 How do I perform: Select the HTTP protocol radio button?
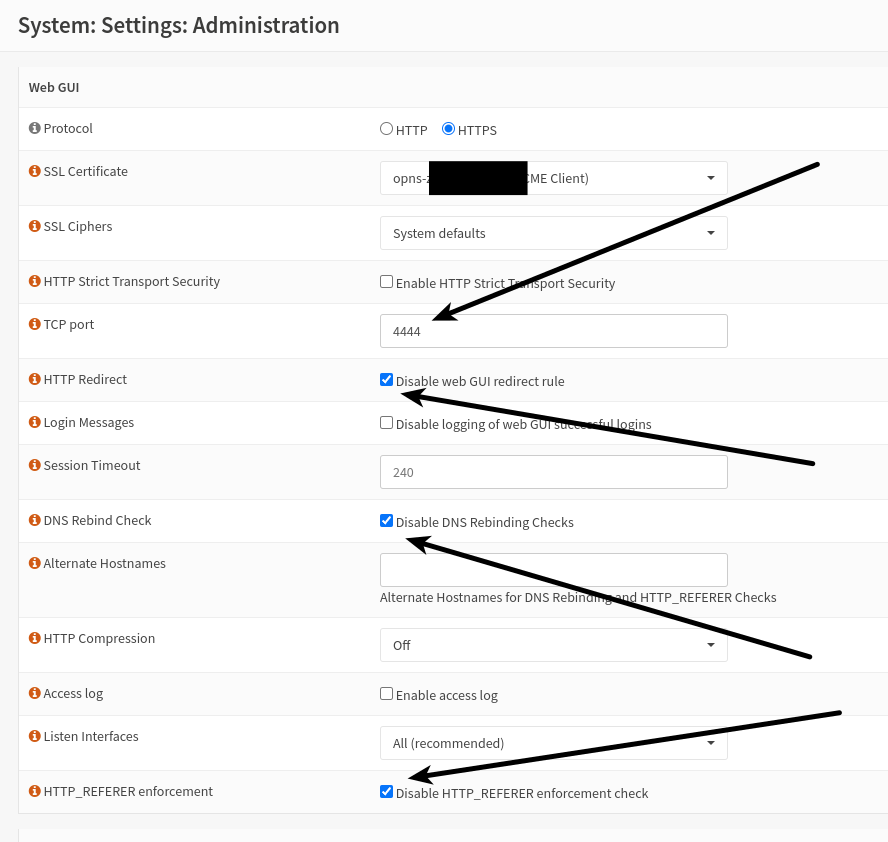click(386, 129)
